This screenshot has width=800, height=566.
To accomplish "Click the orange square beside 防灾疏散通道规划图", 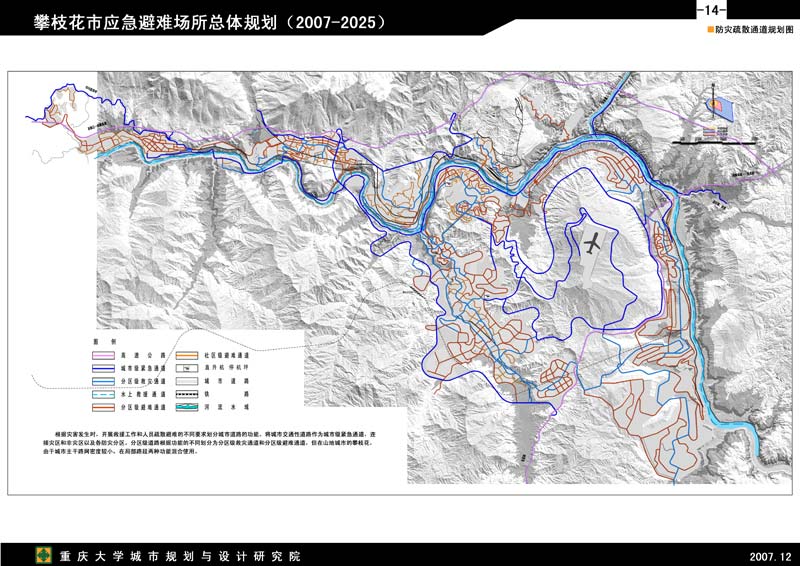I will point(711,31).
